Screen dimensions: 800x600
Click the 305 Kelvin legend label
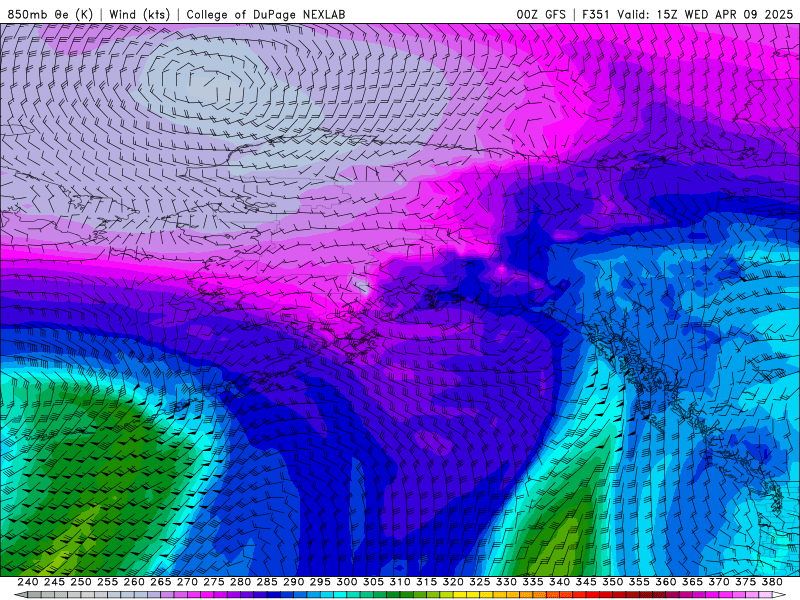point(373,582)
